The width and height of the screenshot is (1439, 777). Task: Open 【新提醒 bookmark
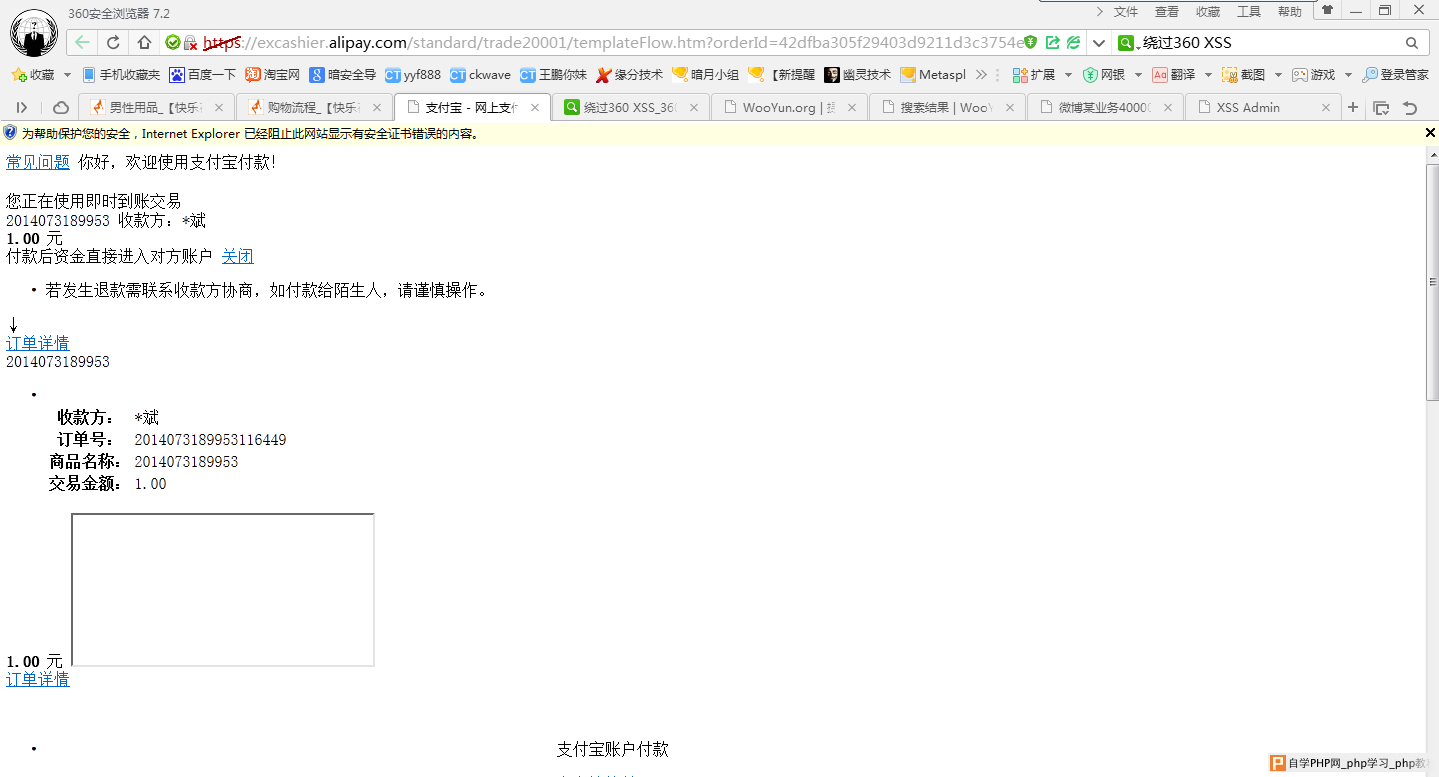click(x=781, y=75)
